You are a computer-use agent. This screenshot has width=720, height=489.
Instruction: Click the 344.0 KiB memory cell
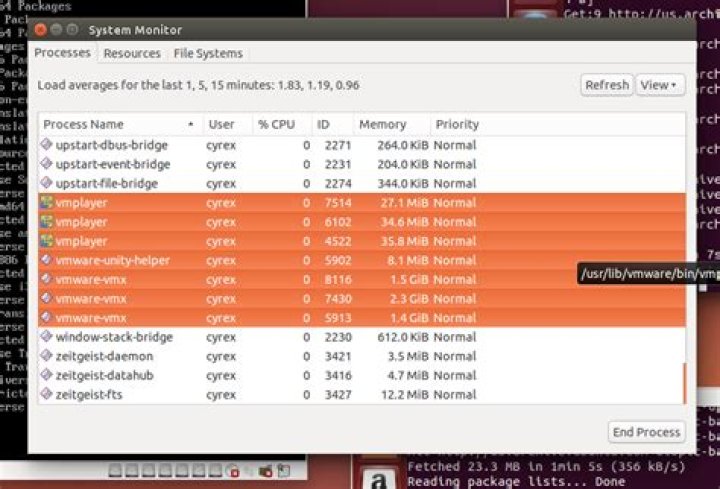pyautogui.click(x=403, y=183)
